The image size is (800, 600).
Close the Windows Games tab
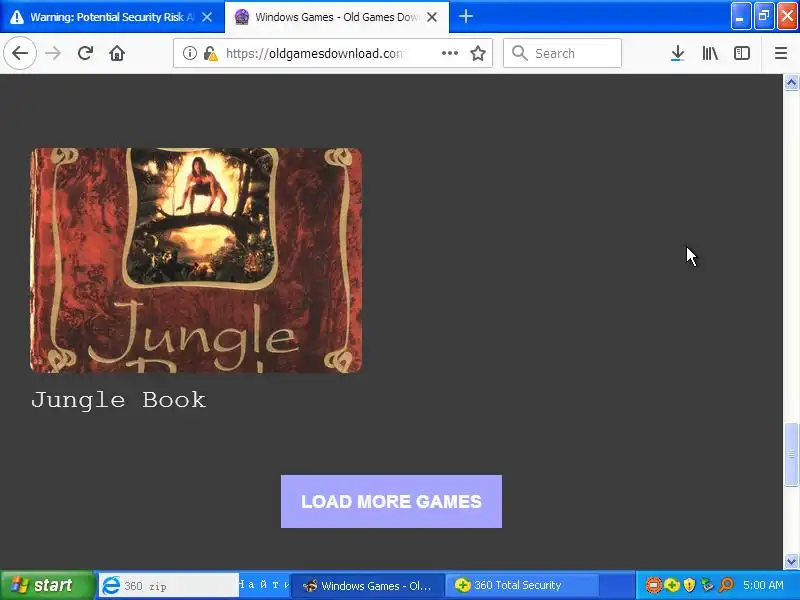tap(432, 17)
